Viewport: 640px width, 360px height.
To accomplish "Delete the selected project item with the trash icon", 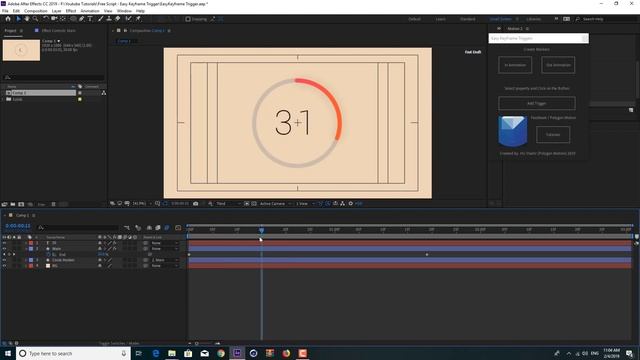I will [x=53, y=204].
